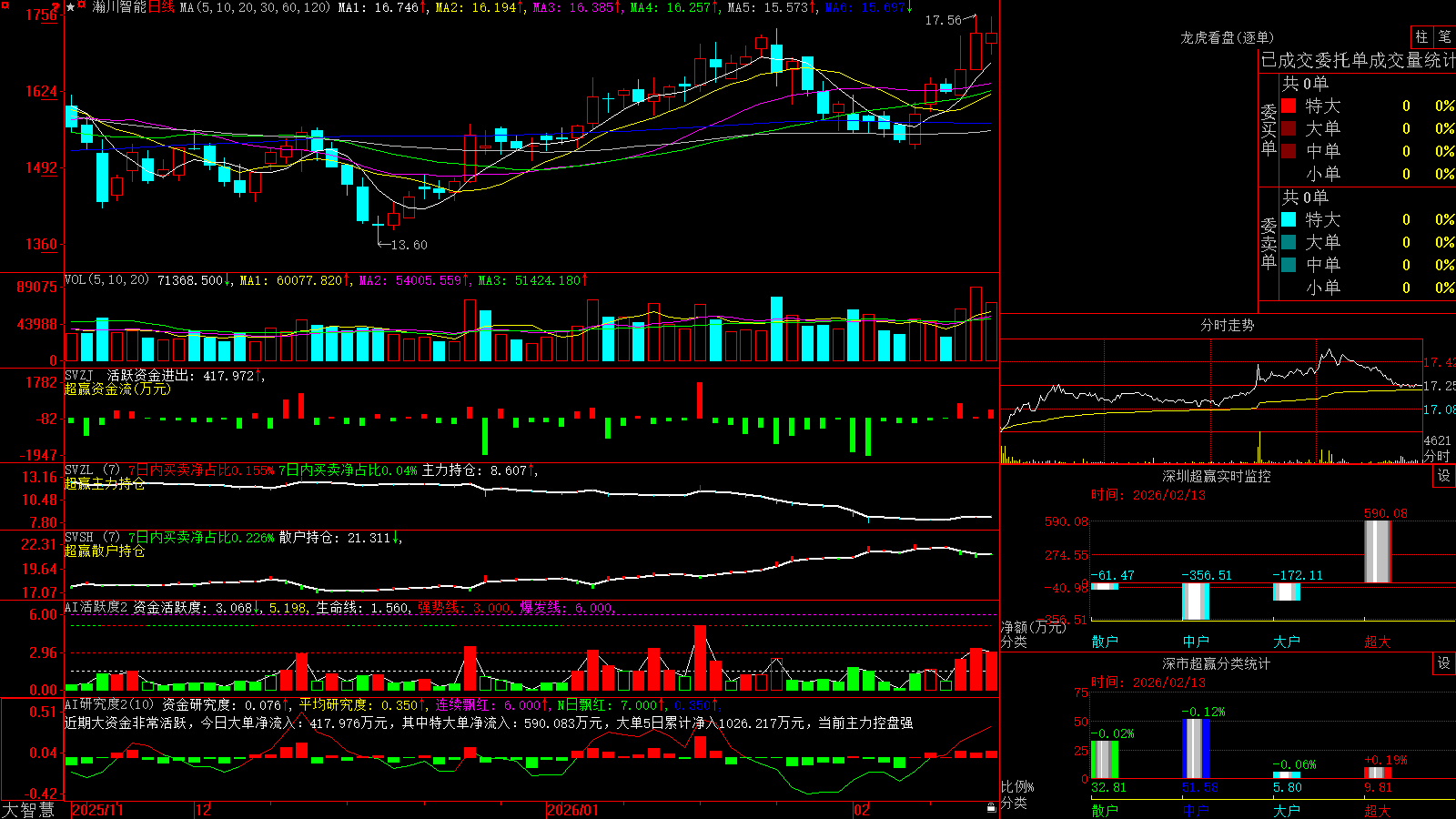This screenshot has width=1456, height=819.
Task: Click the SVSH (7) indicator label
Action: [x=92, y=538]
